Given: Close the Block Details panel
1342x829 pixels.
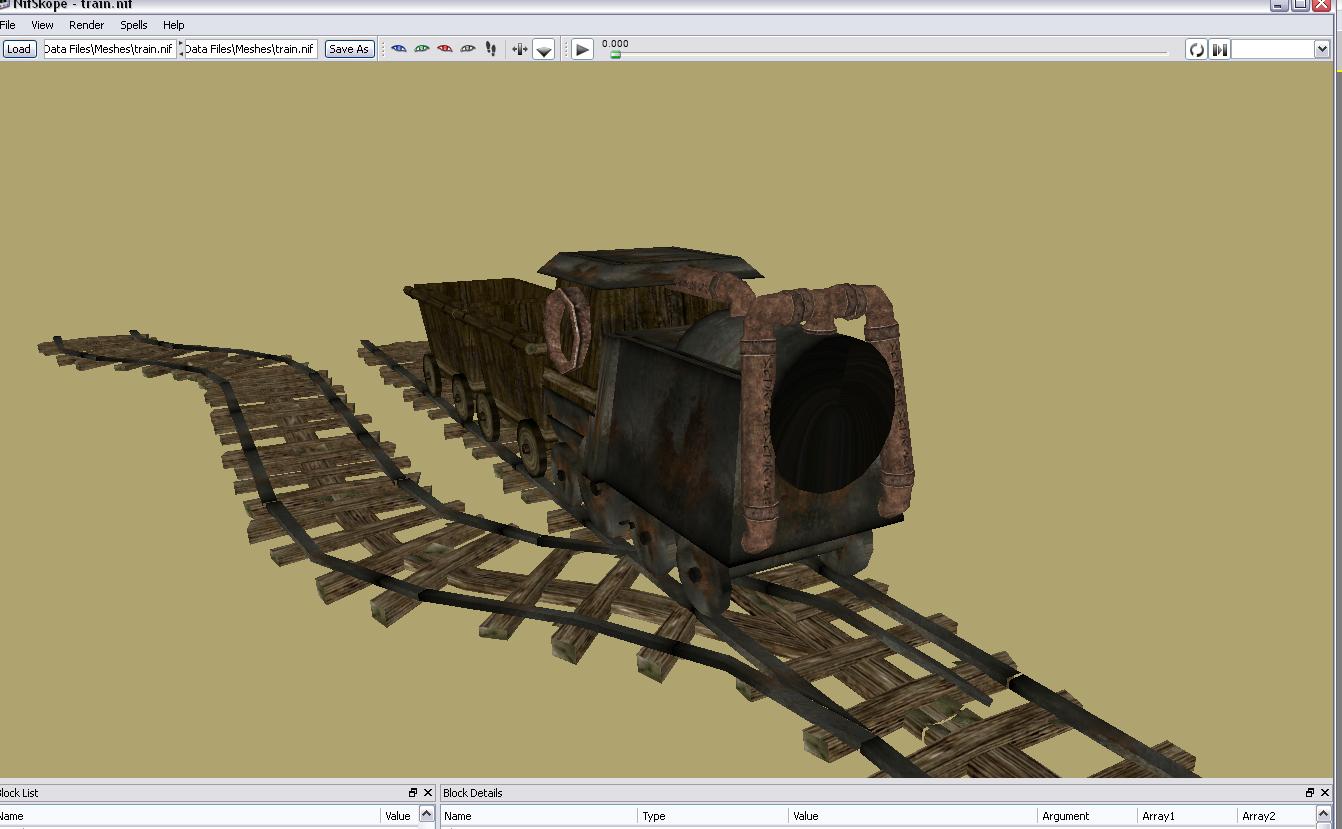Looking at the screenshot, I should [x=1325, y=793].
